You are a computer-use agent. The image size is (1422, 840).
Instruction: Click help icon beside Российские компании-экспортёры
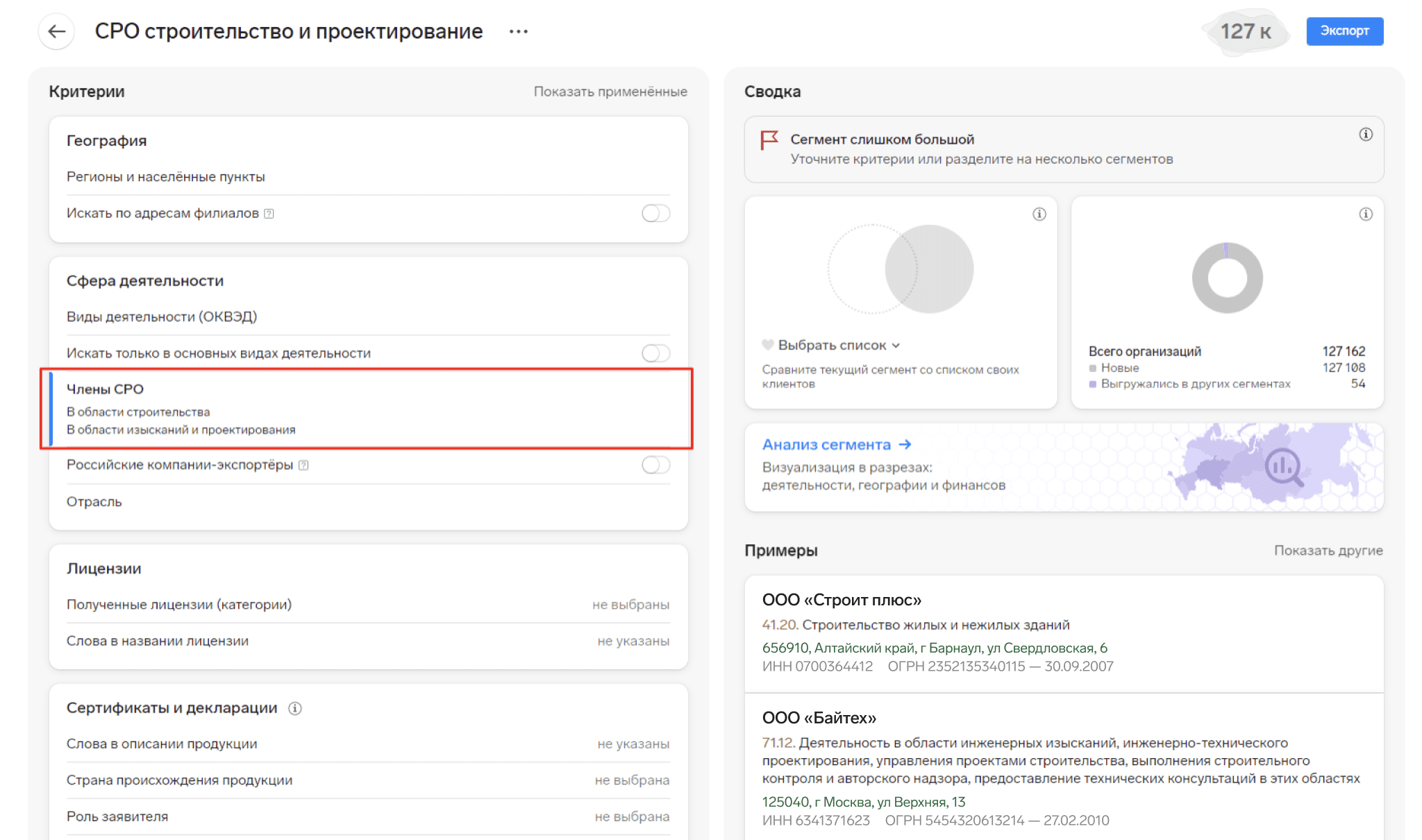point(303,465)
